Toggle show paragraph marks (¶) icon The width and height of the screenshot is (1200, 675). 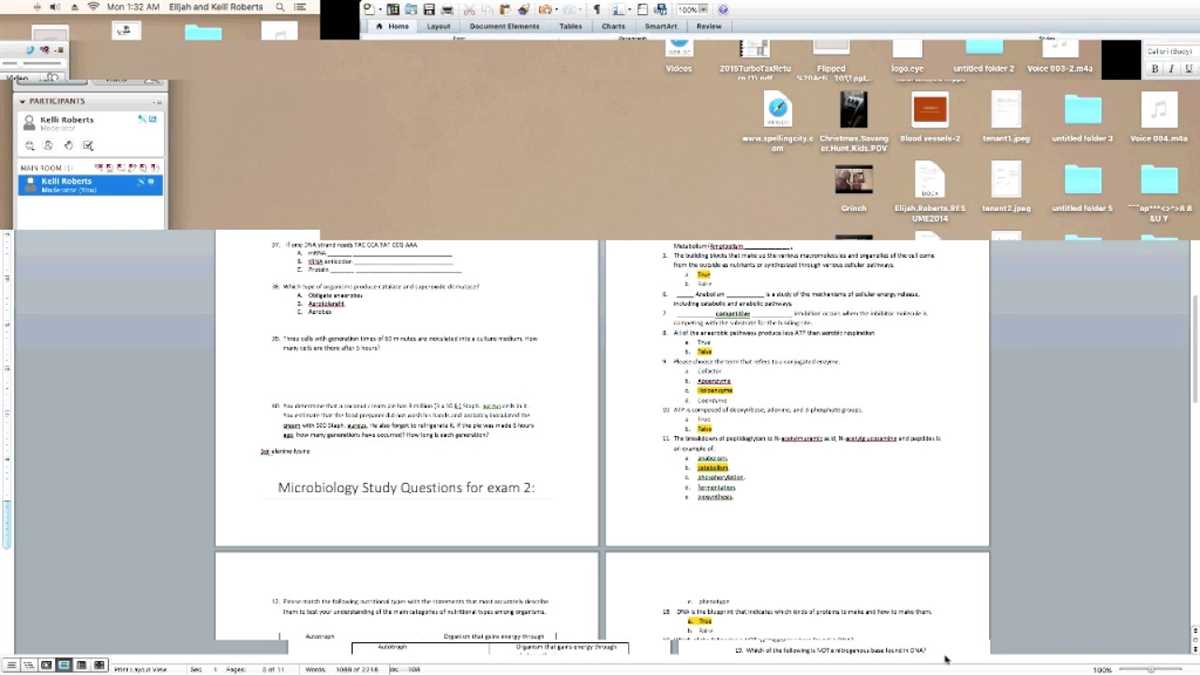pyautogui.click(x=597, y=9)
